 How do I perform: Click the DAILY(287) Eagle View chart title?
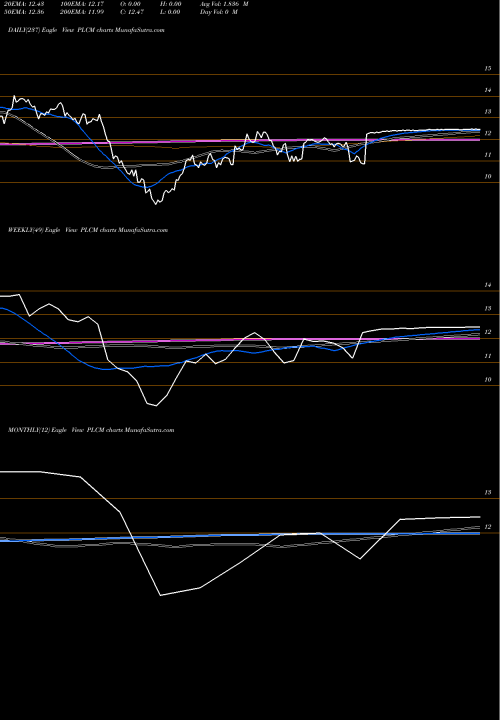point(86,30)
